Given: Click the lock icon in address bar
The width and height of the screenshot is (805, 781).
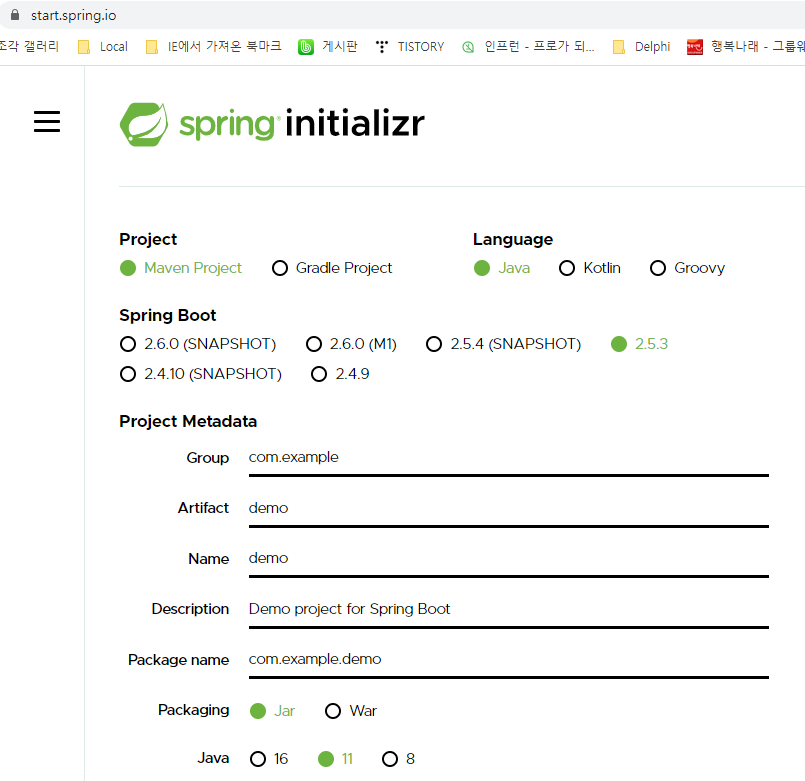Looking at the screenshot, I should pyautogui.click(x=15, y=15).
